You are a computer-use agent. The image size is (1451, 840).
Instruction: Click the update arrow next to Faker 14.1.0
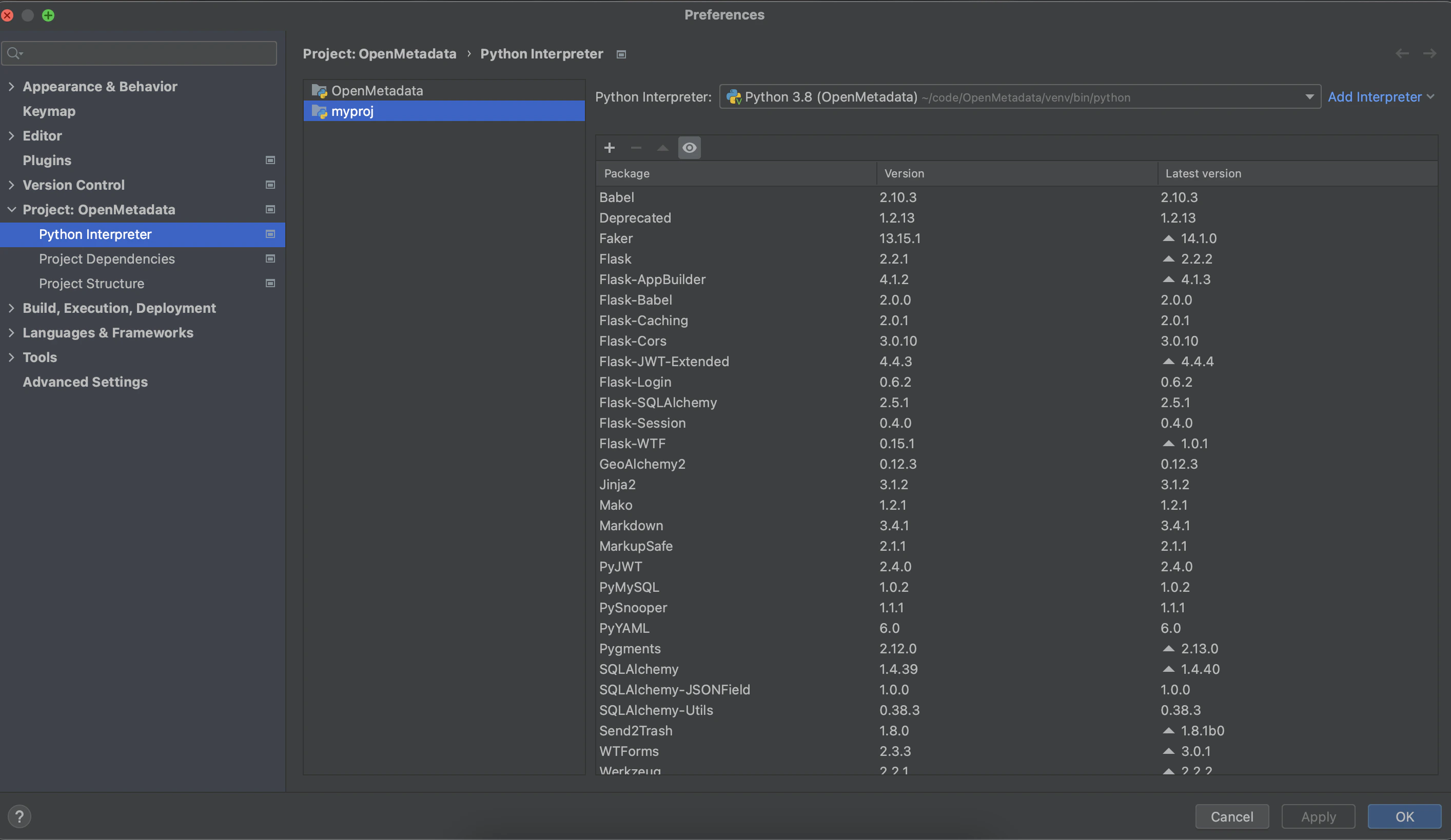point(1168,238)
